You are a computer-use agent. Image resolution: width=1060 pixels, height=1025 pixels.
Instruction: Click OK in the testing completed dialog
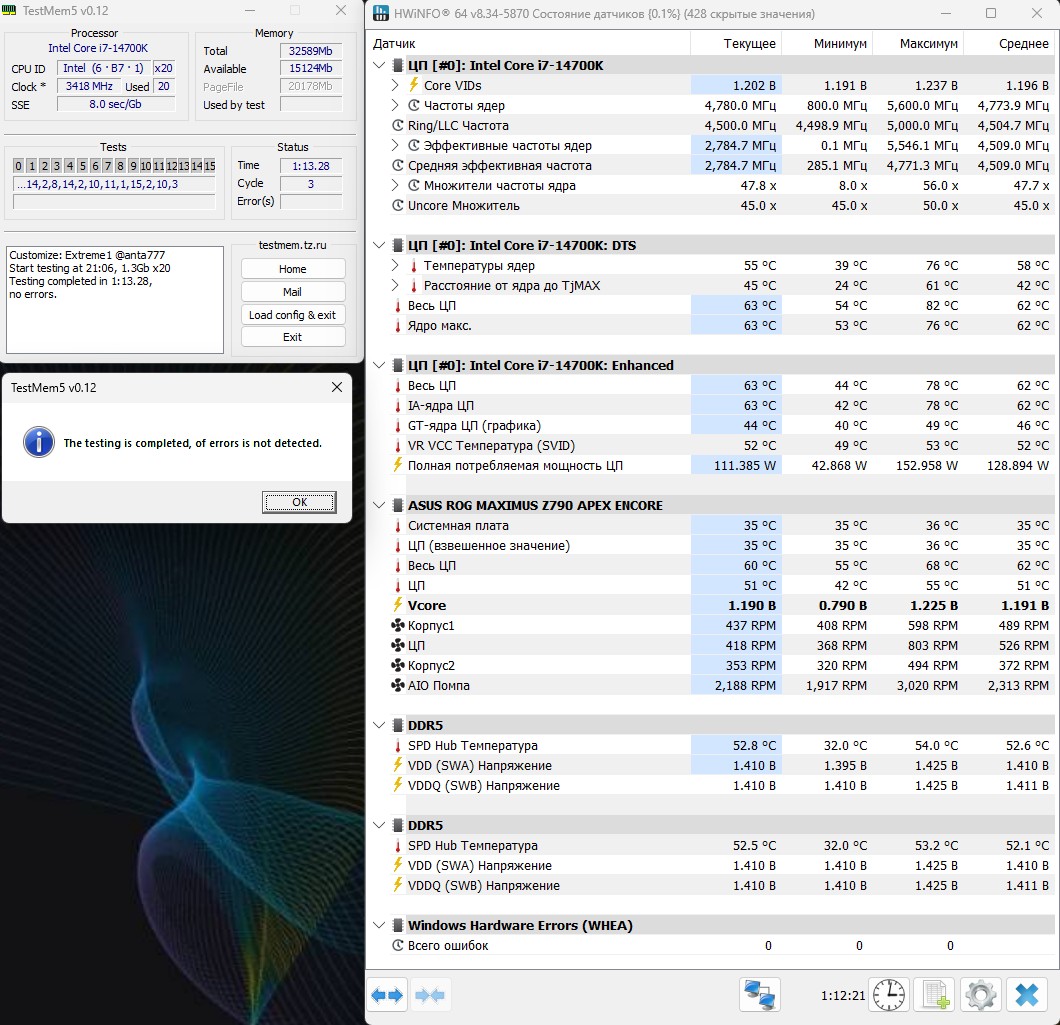(299, 502)
